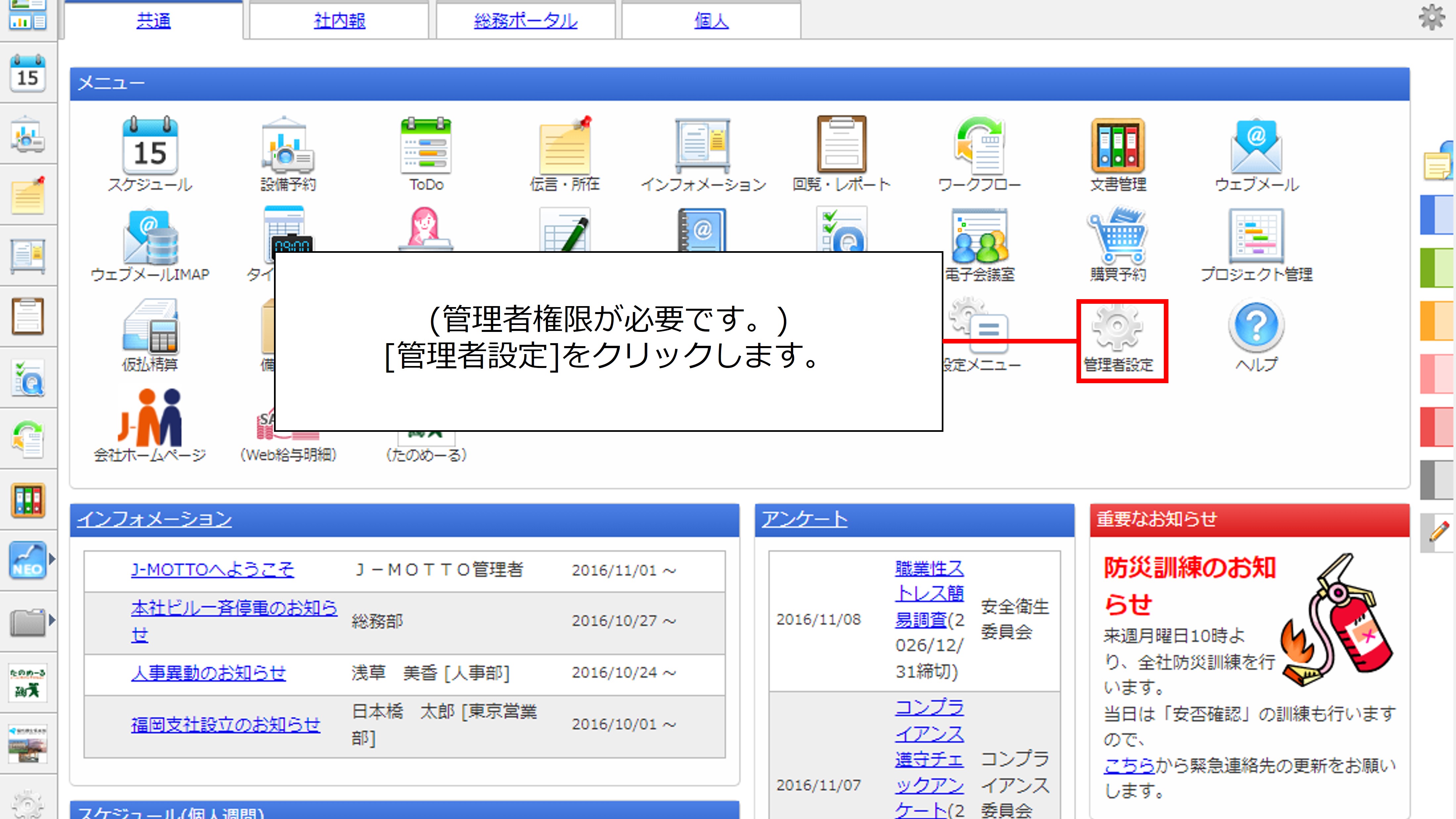Open the 人事異動のお知らせ link
This screenshot has height=819, width=1456.
208,673
